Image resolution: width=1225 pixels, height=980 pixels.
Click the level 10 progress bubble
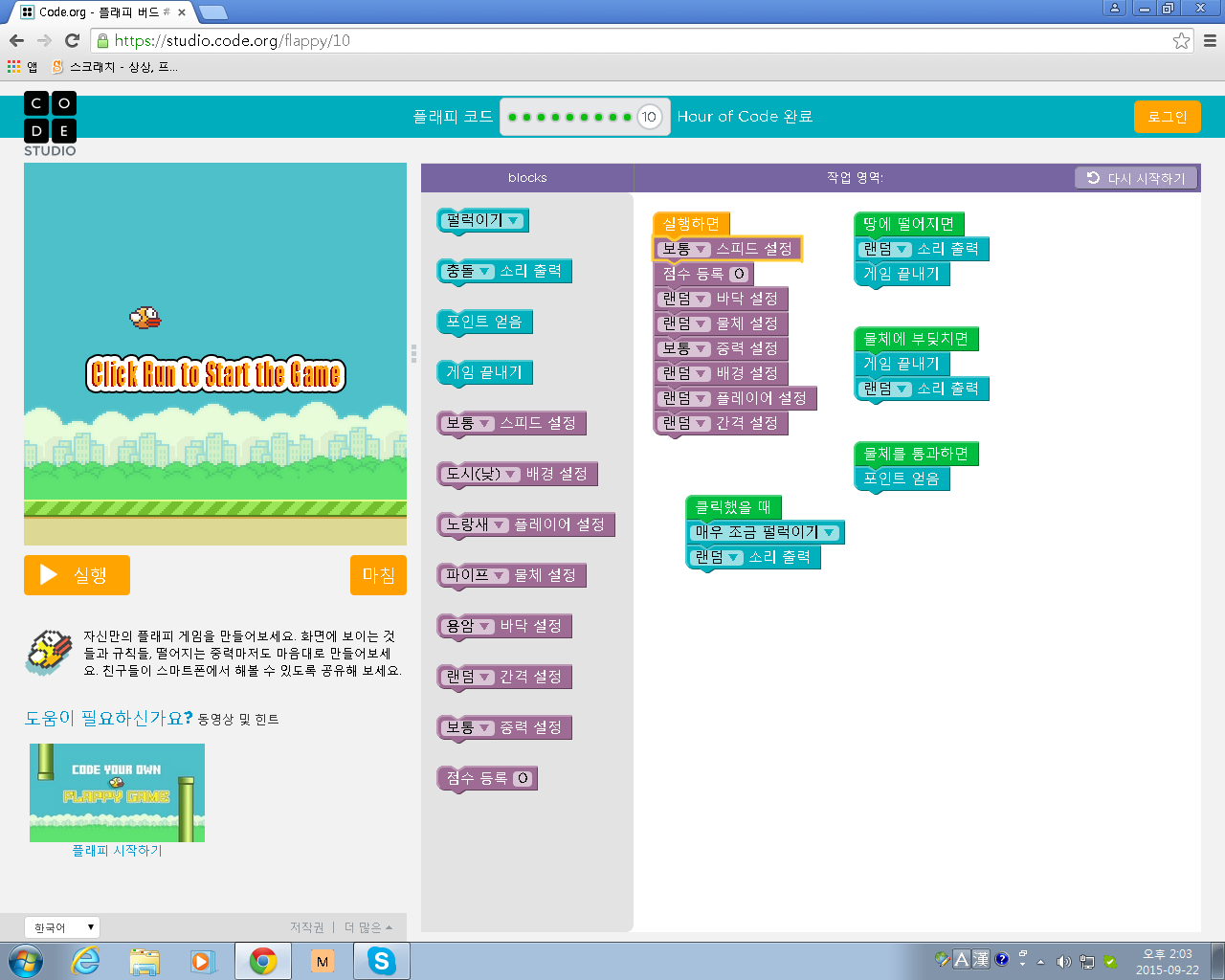click(649, 117)
